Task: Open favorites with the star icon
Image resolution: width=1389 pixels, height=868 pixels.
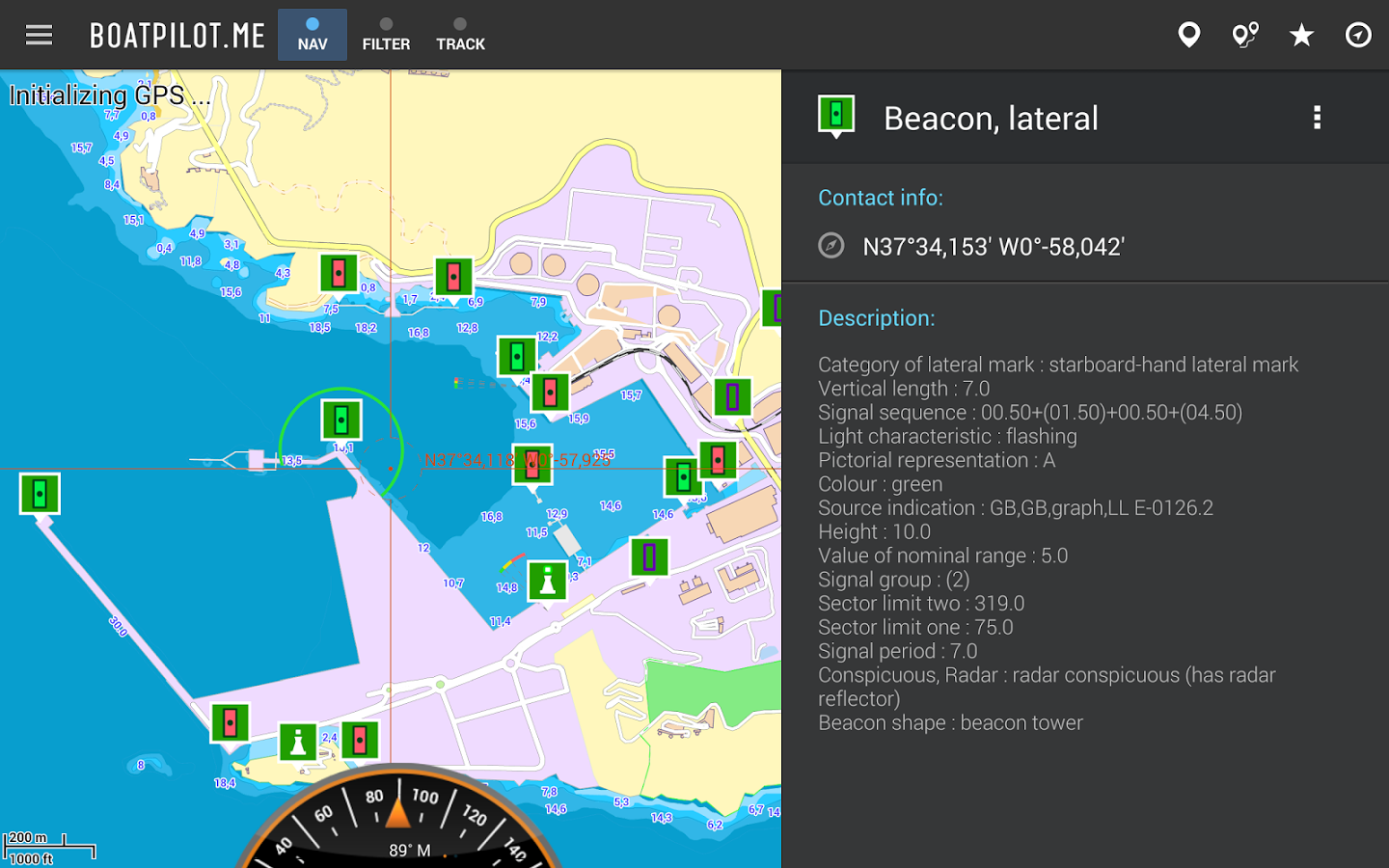Action: (x=1302, y=36)
